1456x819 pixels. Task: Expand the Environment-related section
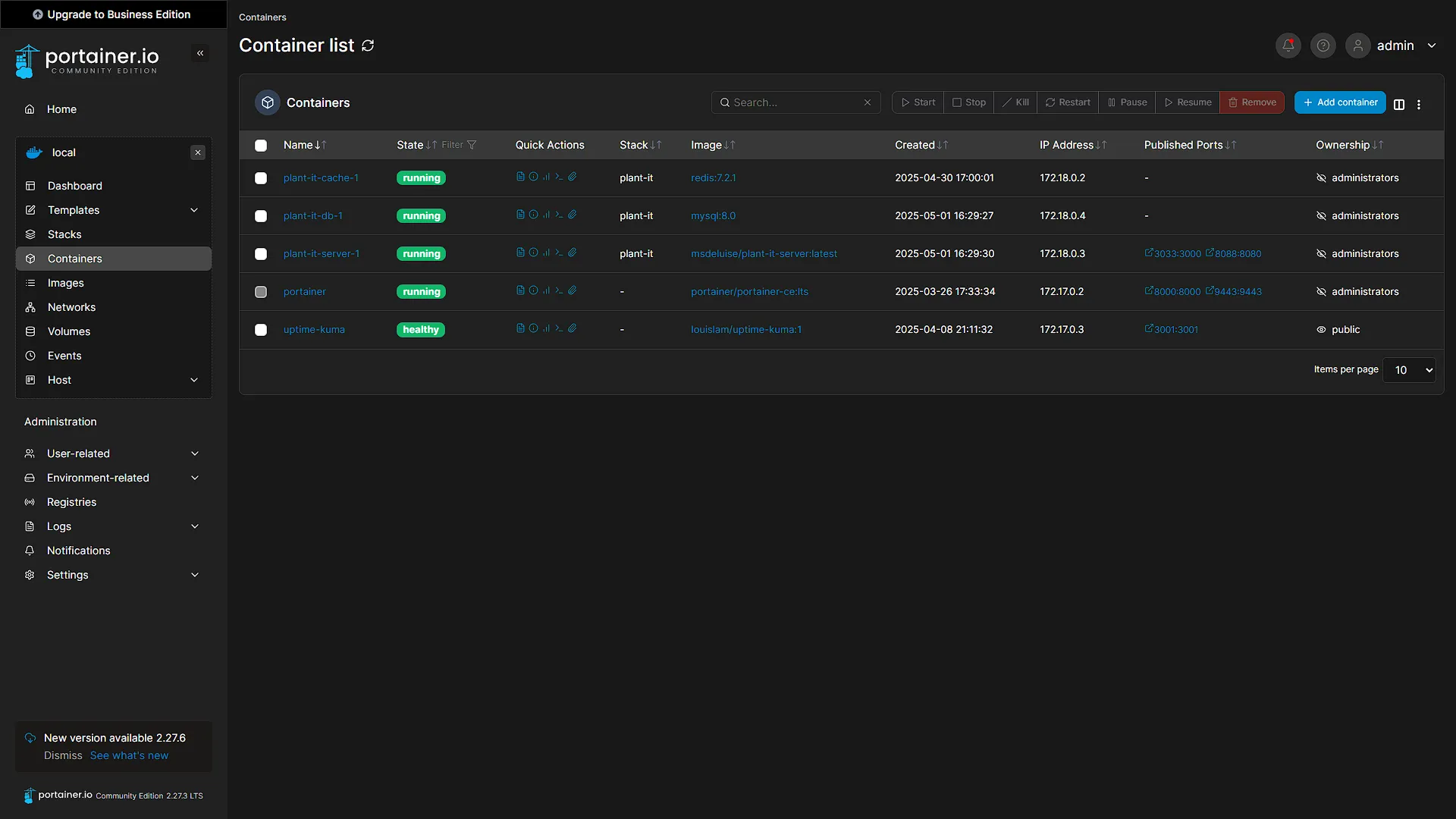(114, 478)
